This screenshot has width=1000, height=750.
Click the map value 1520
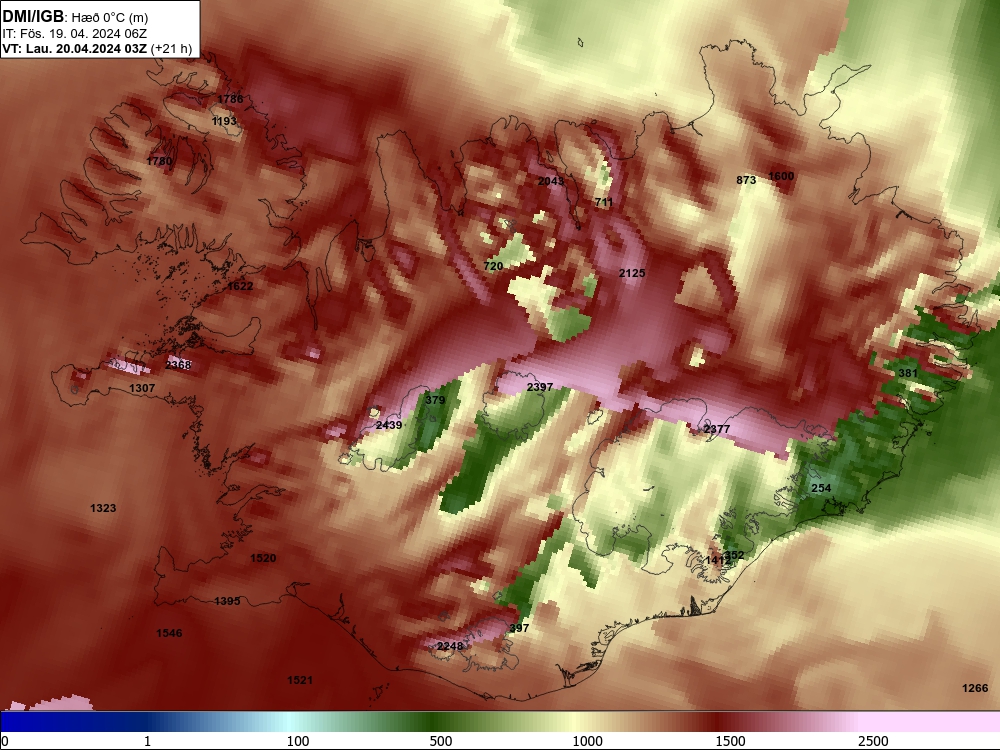(x=263, y=559)
